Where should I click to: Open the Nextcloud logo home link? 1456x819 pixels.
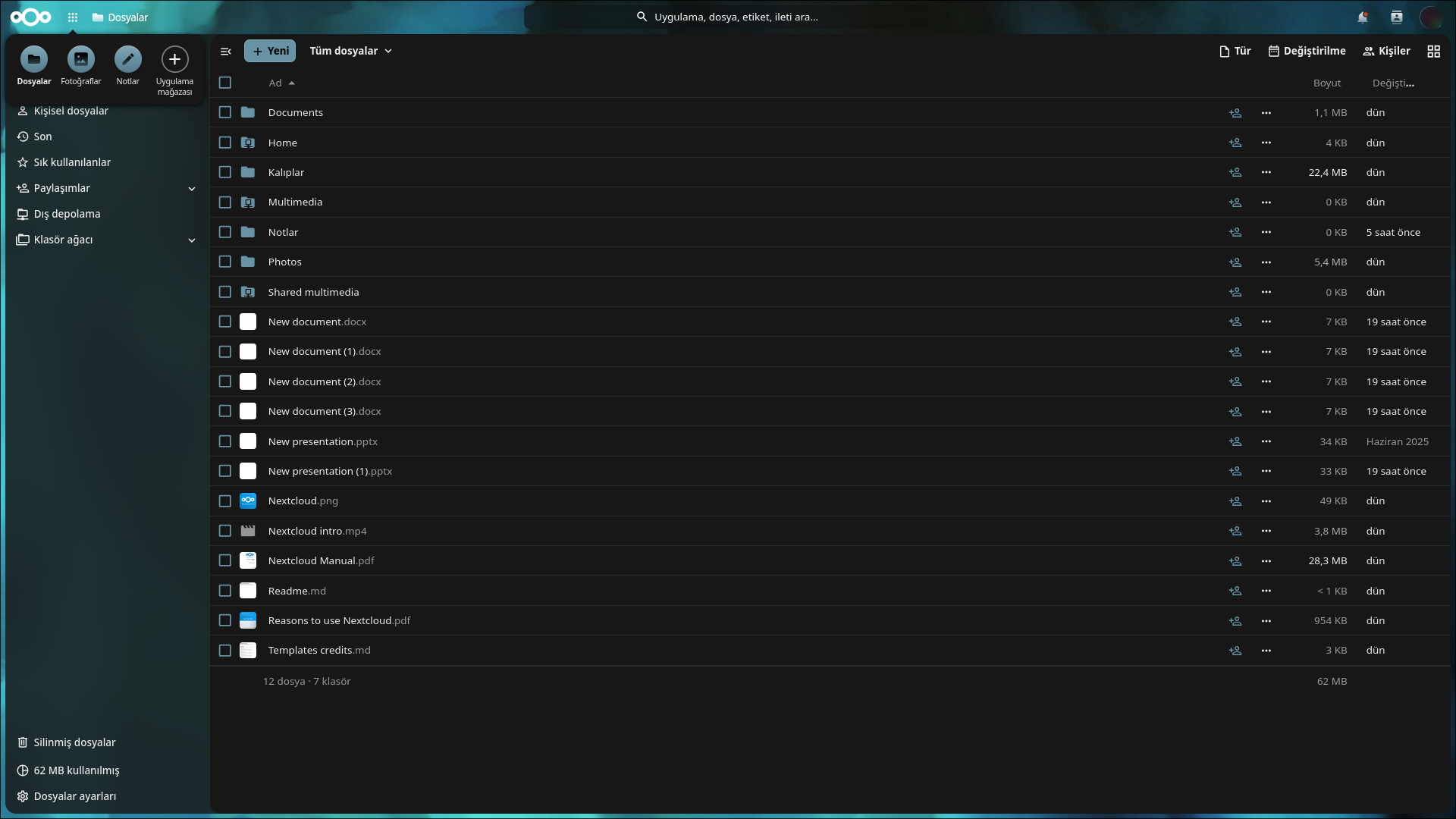31,17
